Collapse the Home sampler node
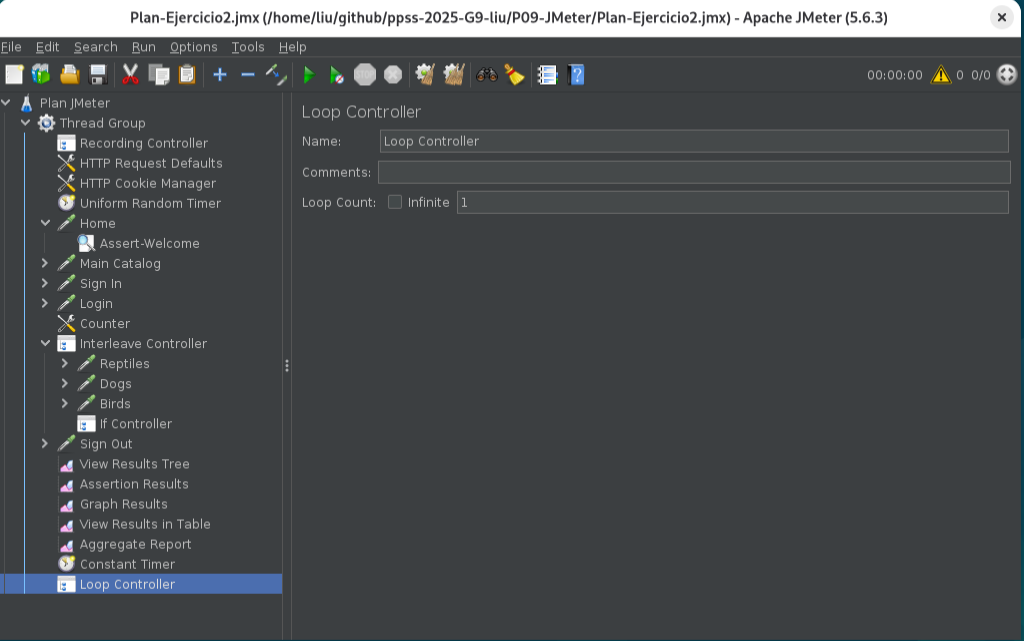The height and width of the screenshot is (641, 1024). point(45,223)
